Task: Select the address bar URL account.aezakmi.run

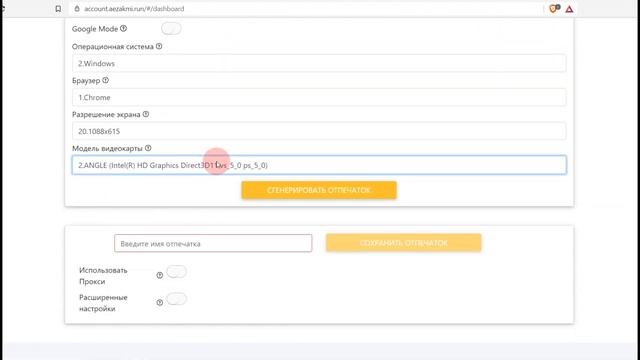Action: [134, 9]
